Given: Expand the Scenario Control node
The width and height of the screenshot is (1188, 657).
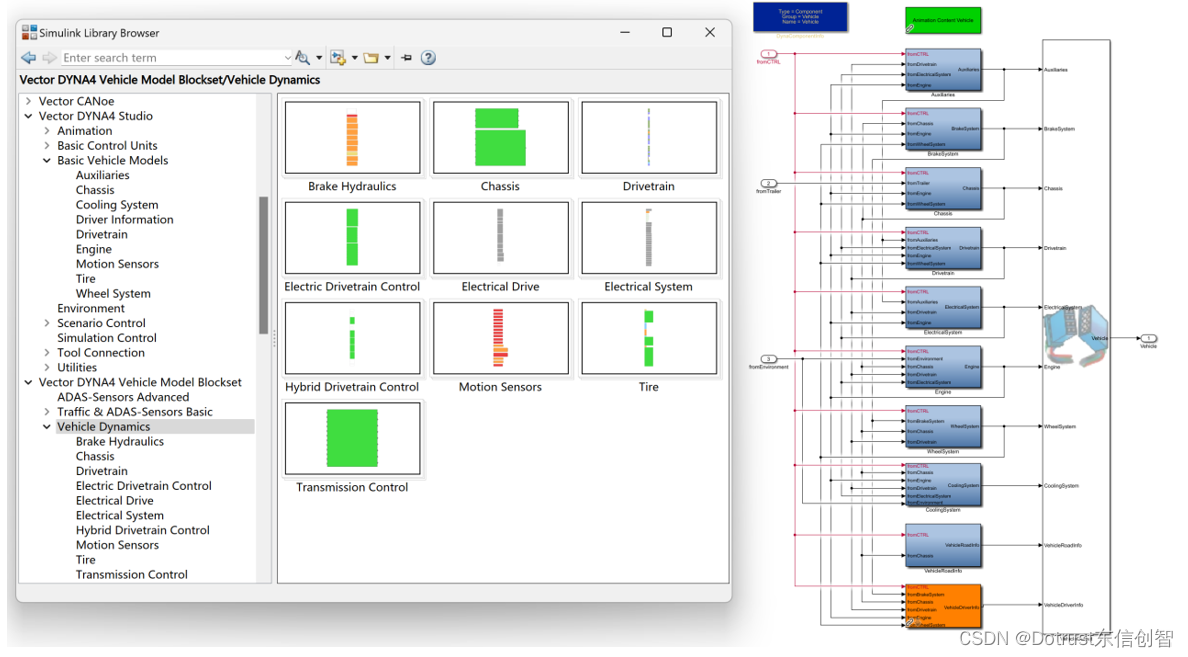Looking at the screenshot, I should pos(46,323).
